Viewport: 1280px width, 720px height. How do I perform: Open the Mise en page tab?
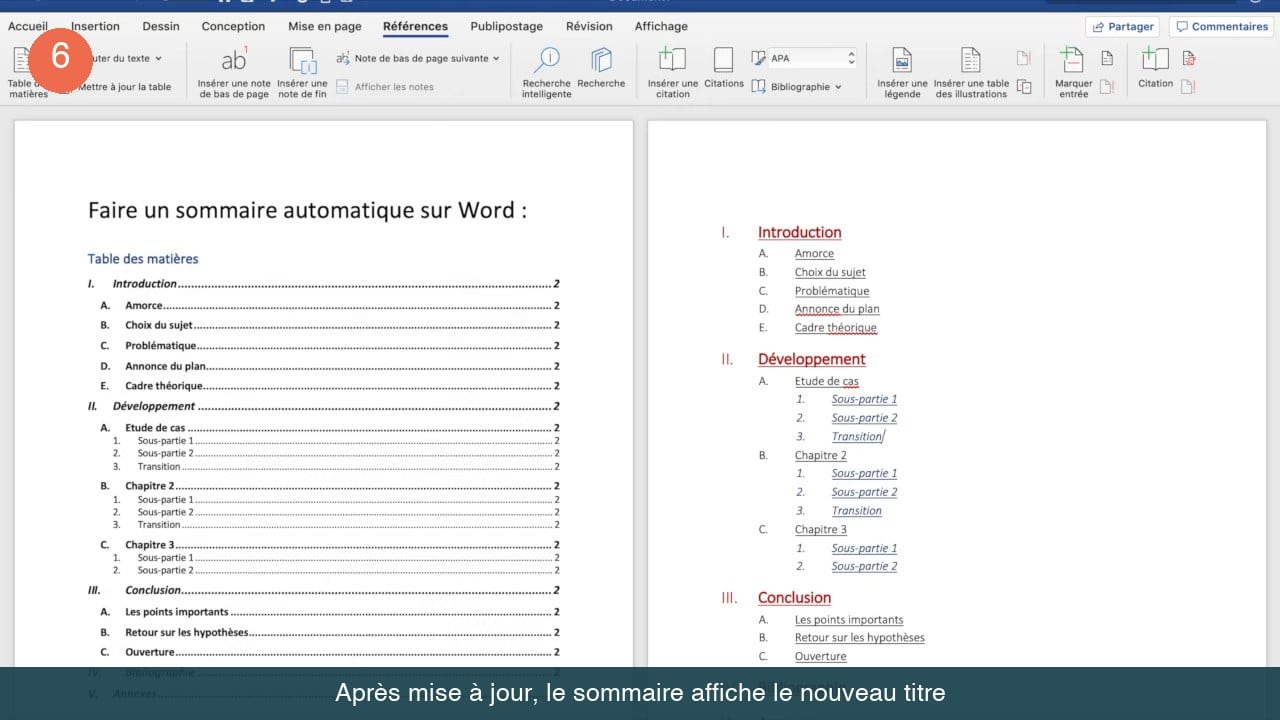[x=325, y=26]
